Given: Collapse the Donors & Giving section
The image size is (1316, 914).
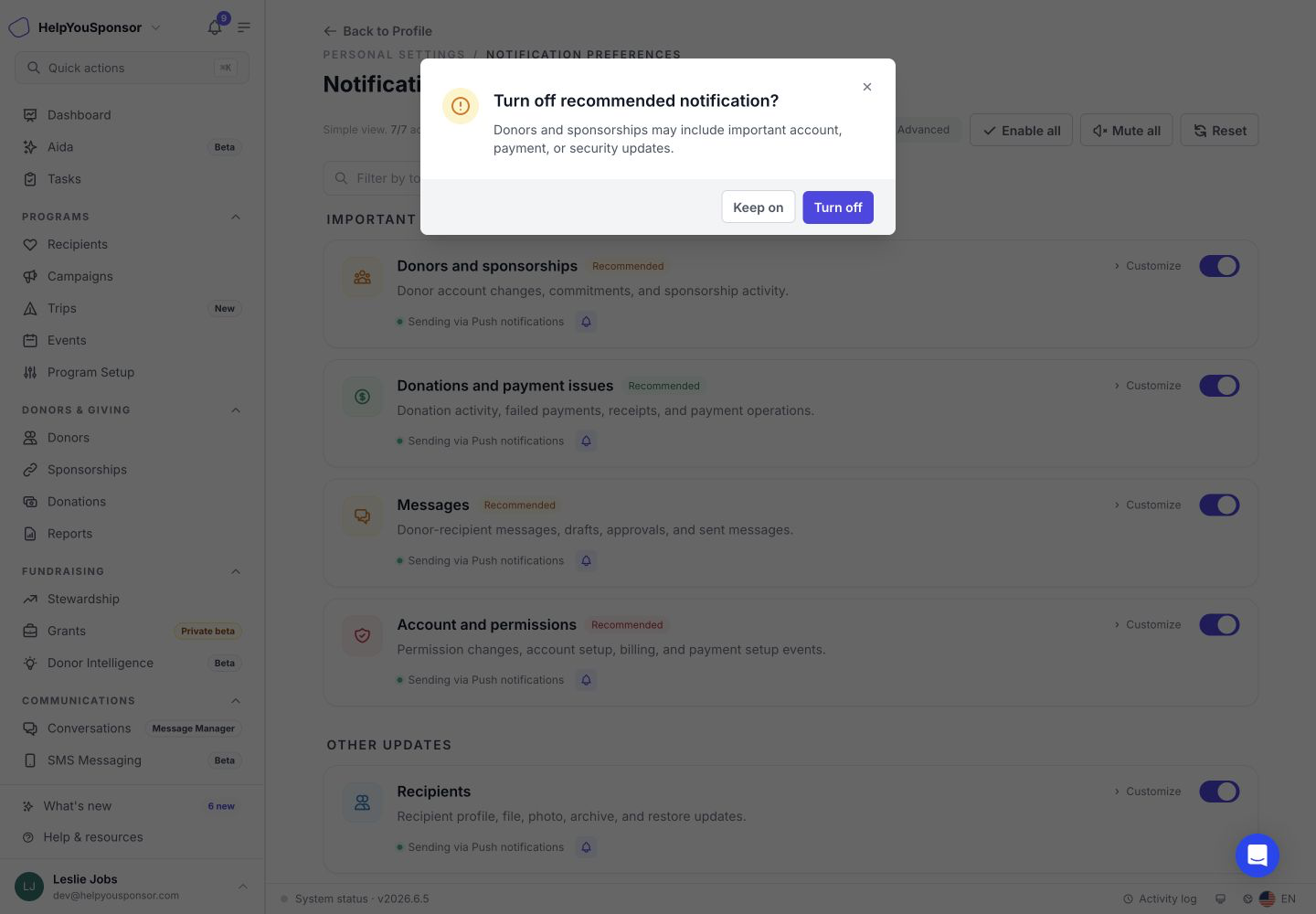Looking at the screenshot, I should (x=236, y=410).
